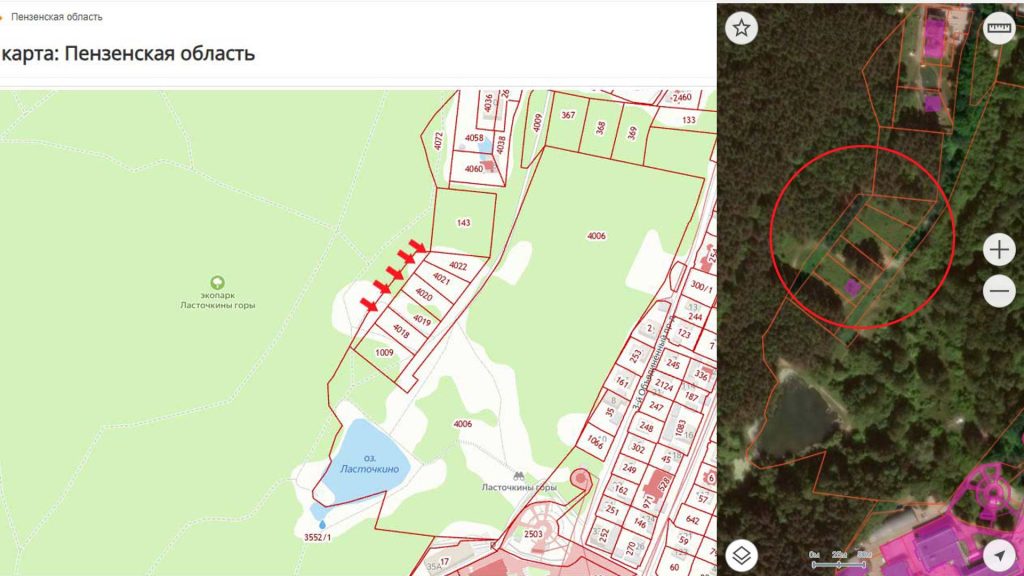Click the экопарк Ласточкины горы tree marker
1024x576 pixels.
[x=217, y=283]
